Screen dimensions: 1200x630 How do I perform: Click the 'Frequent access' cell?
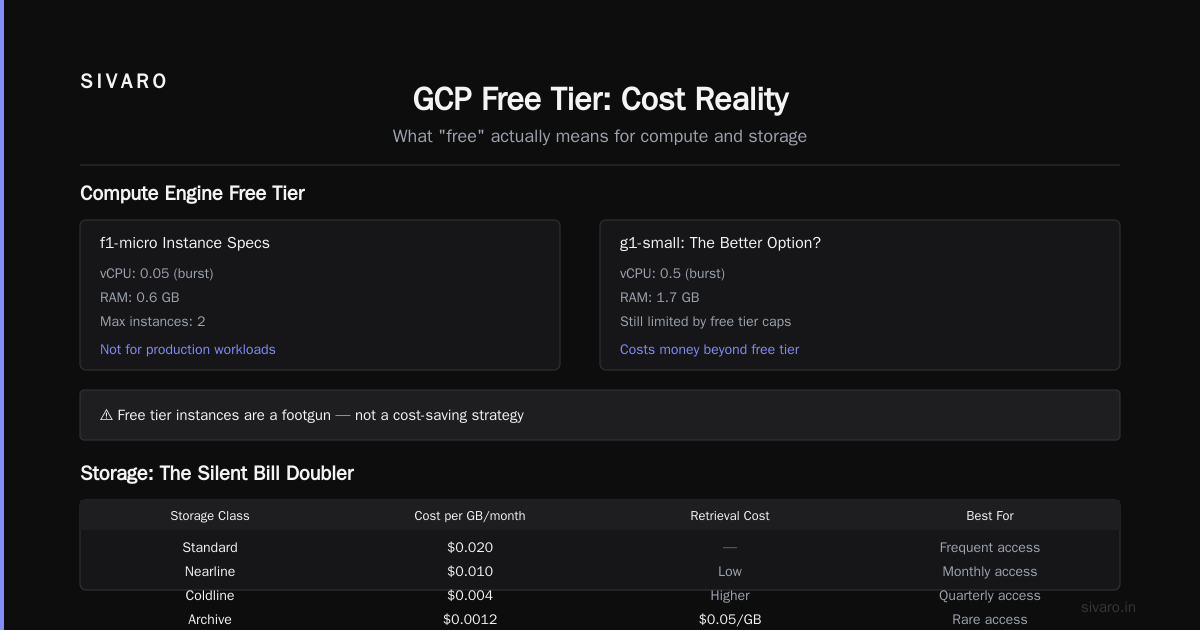[x=990, y=548]
